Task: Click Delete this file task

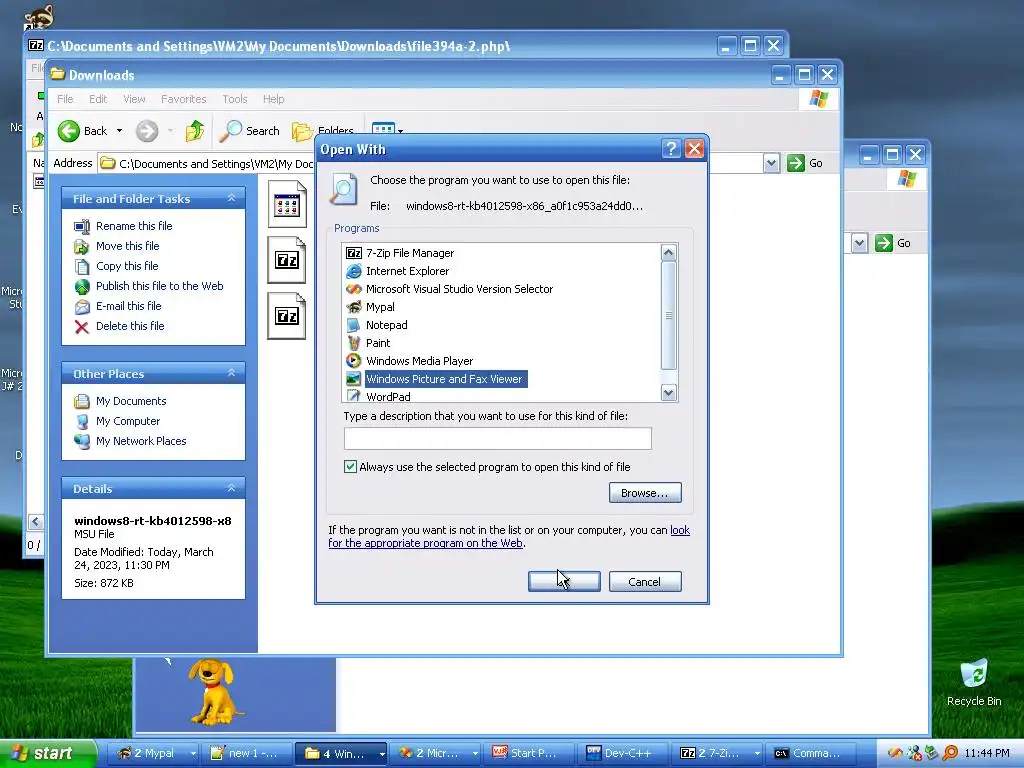Action: (x=130, y=326)
